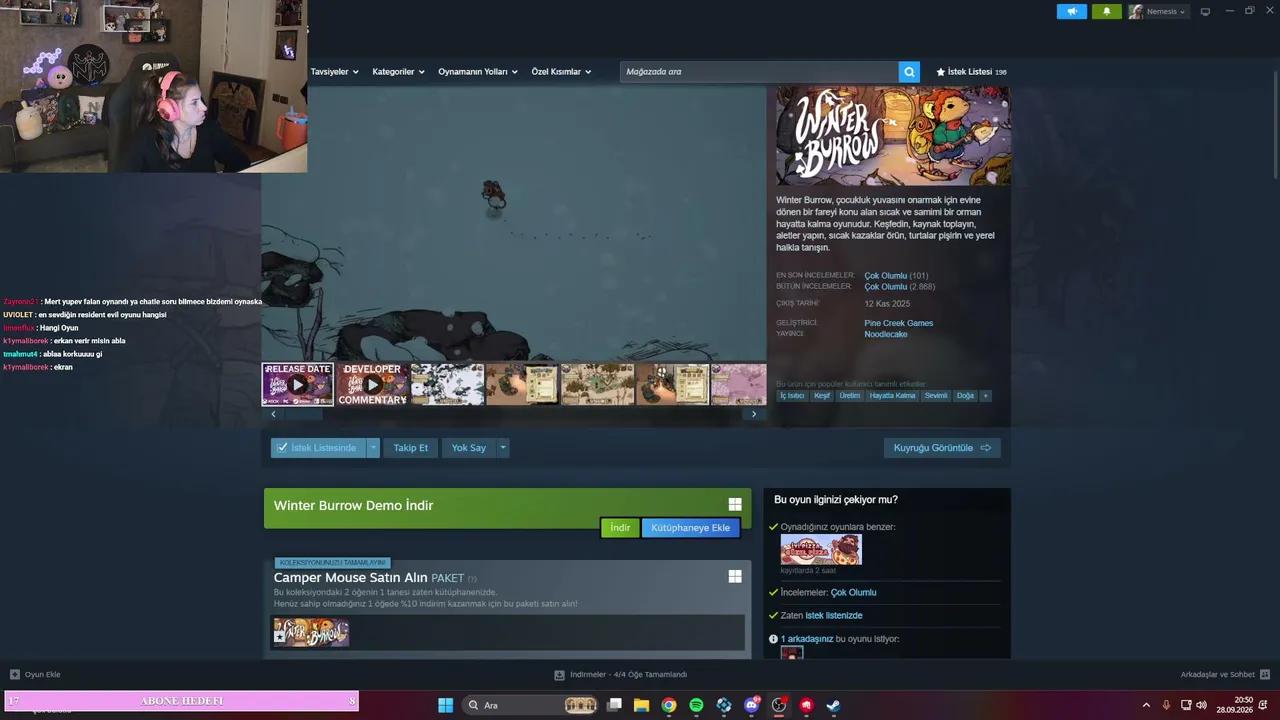Click the Big Picture mode monitor icon
The image size is (1280, 720).
coord(1205,12)
